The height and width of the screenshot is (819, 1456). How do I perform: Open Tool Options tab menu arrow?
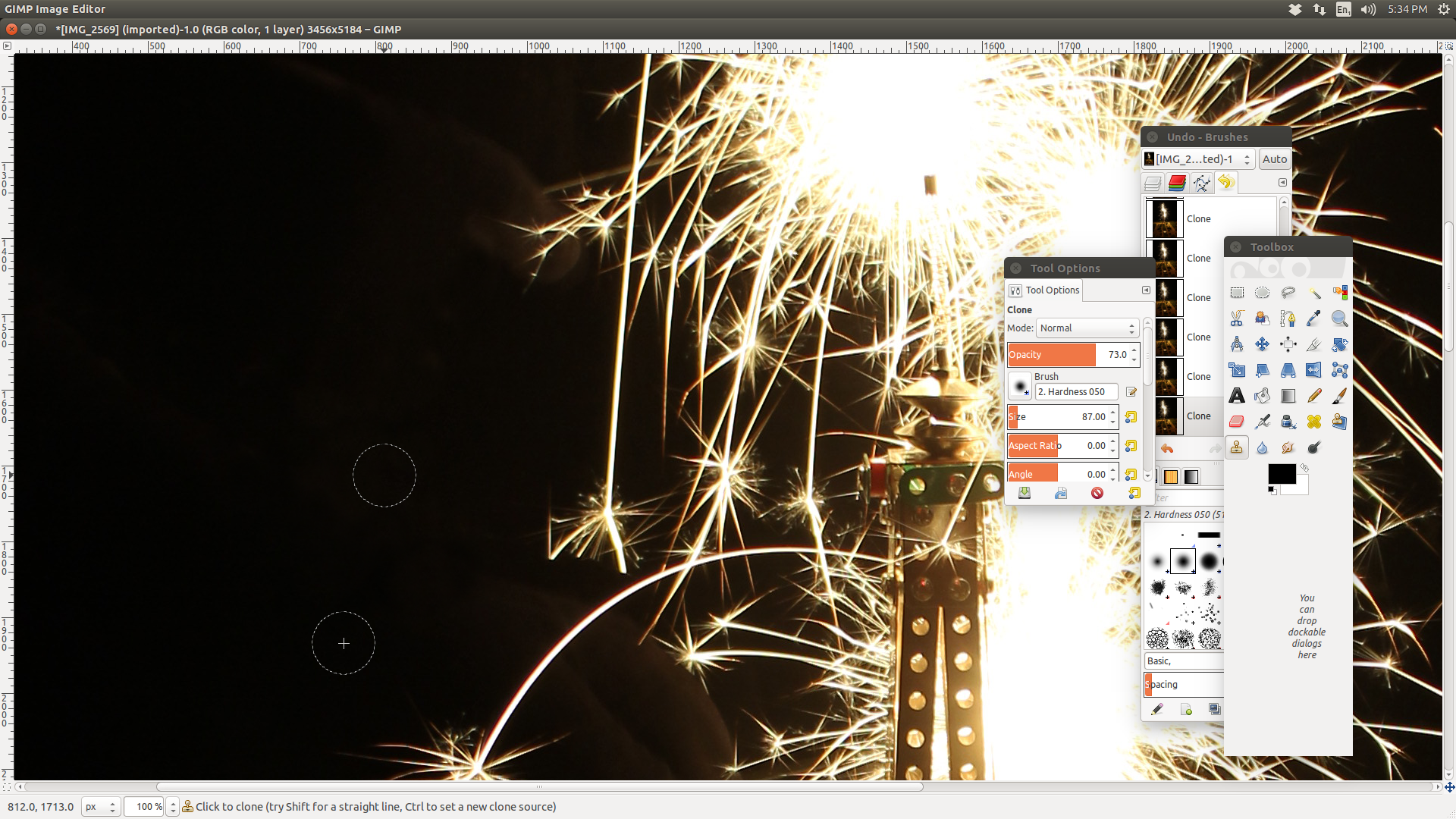coord(1146,290)
